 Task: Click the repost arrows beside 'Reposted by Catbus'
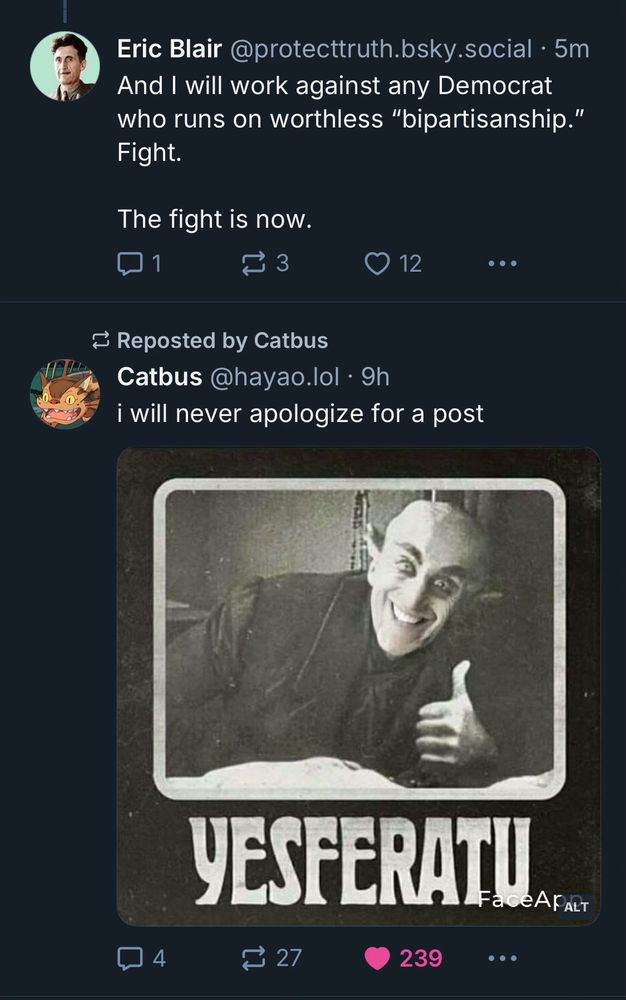(98, 340)
